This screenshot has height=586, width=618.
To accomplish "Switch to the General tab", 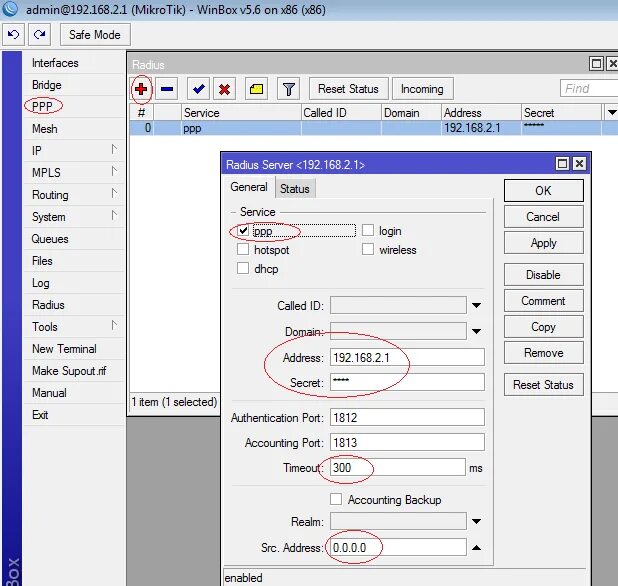I will (249, 187).
